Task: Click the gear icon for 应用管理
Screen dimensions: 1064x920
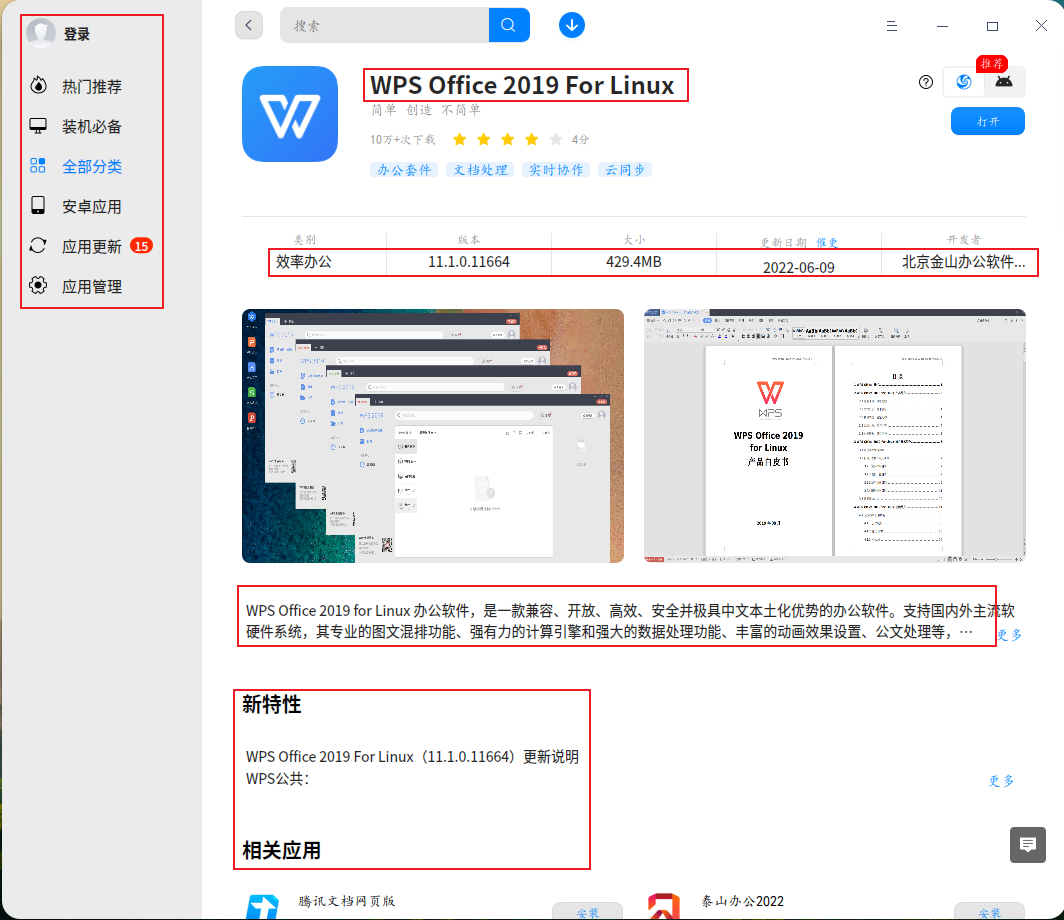Action: point(38,286)
